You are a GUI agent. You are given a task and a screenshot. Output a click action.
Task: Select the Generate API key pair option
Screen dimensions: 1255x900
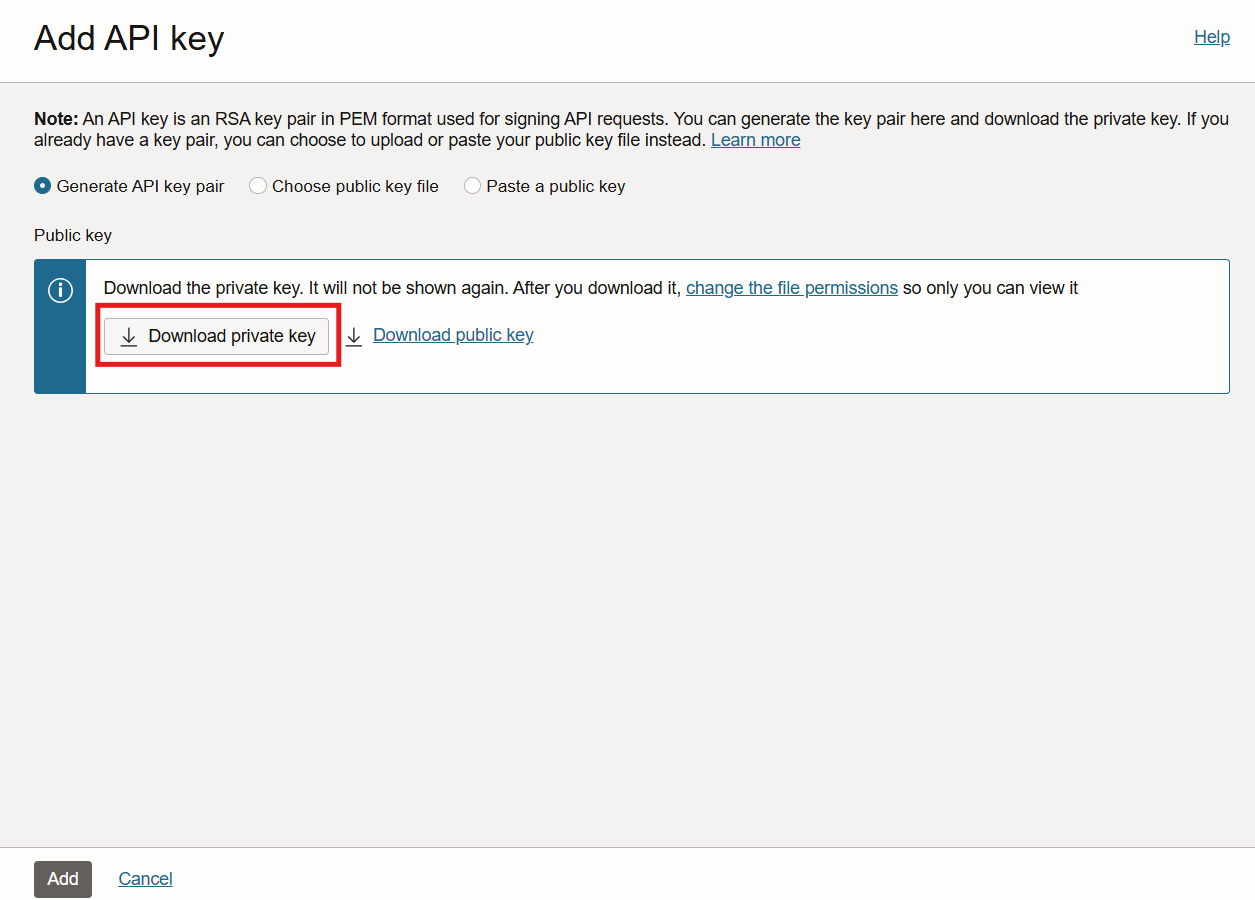coord(42,185)
